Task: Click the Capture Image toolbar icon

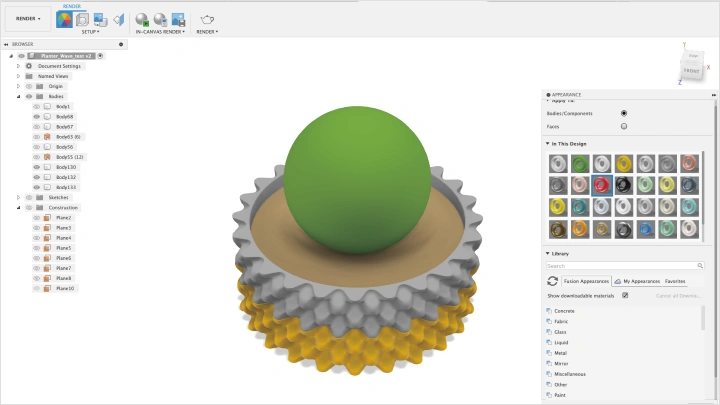Action: tap(178, 19)
